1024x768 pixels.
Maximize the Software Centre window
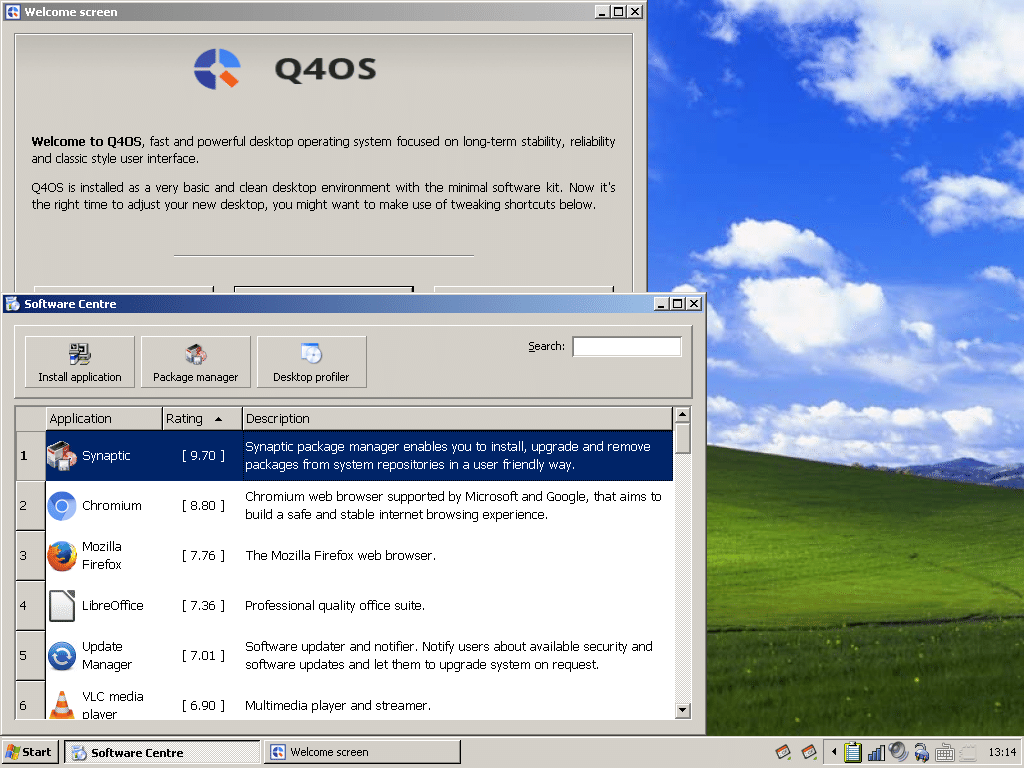(678, 304)
